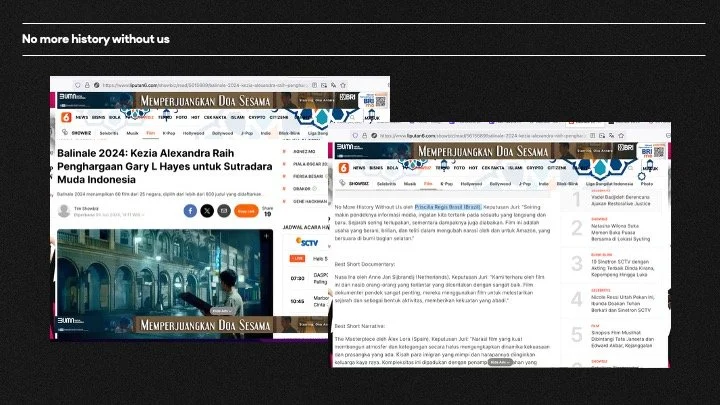The height and width of the screenshot is (405, 720).
Task: Open the PIALA OSCAR trending link
Action: pos(310,164)
